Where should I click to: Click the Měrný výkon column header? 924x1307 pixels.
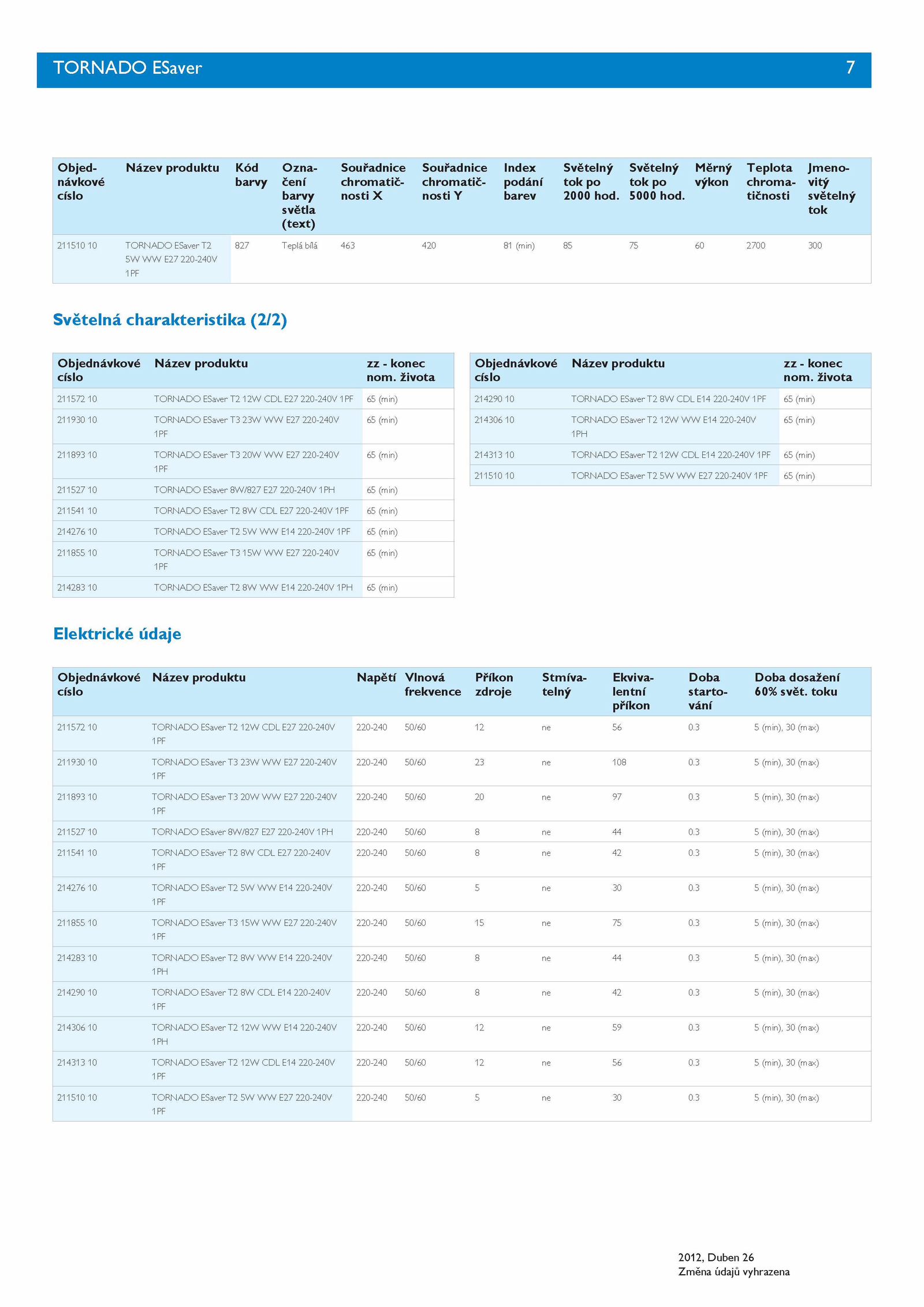click(713, 175)
